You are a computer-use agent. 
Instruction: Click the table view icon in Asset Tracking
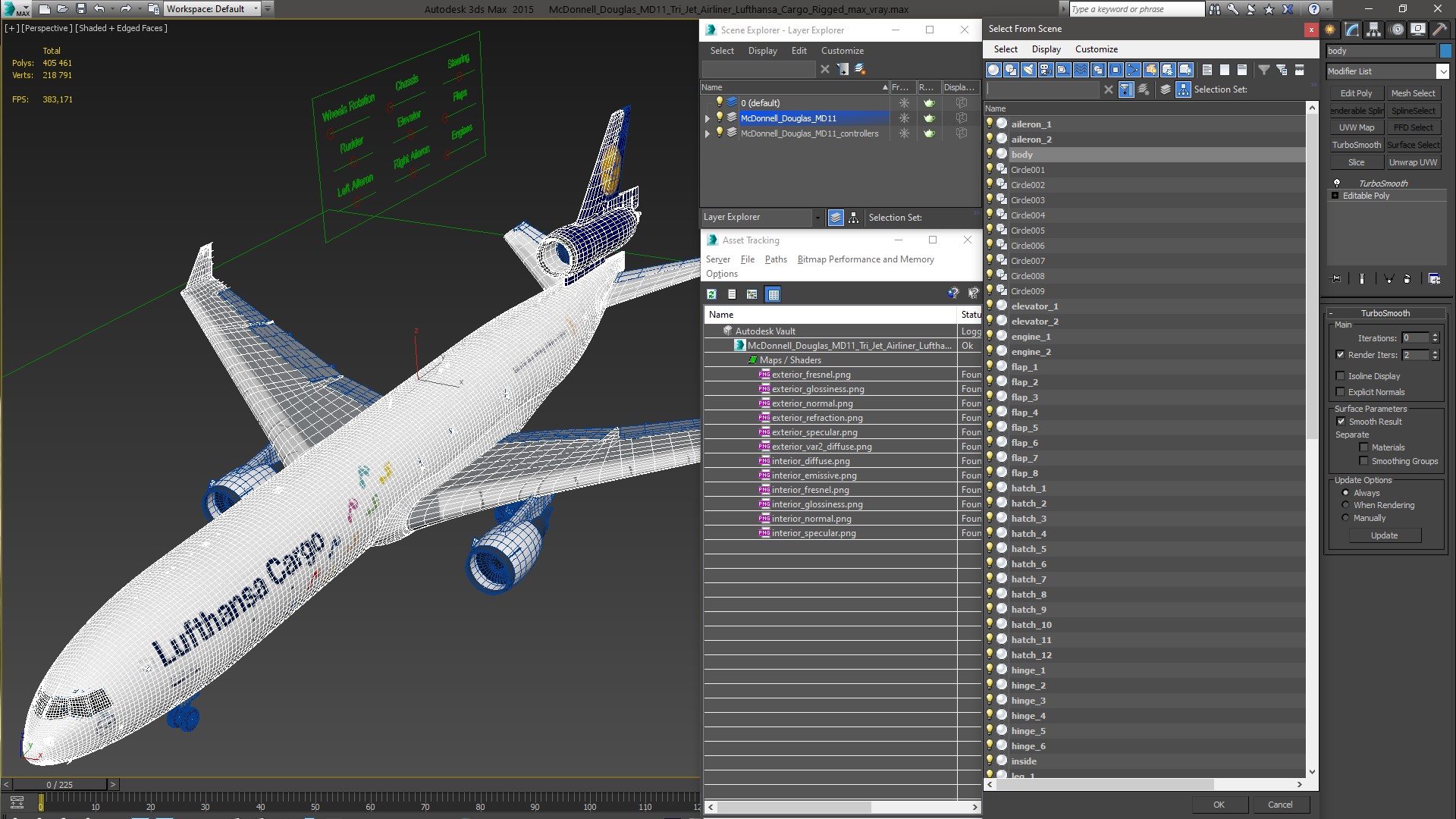pyautogui.click(x=773, y=294)
